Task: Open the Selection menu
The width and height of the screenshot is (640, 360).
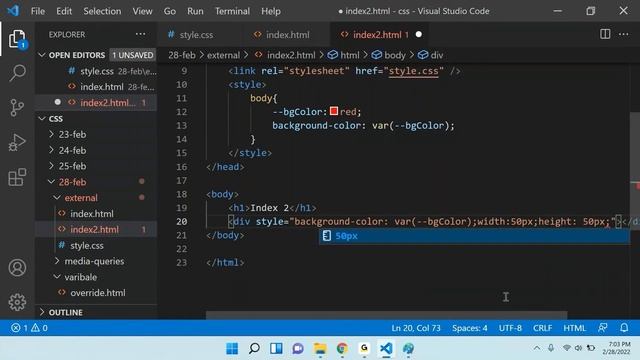Action: coord(102,11)
